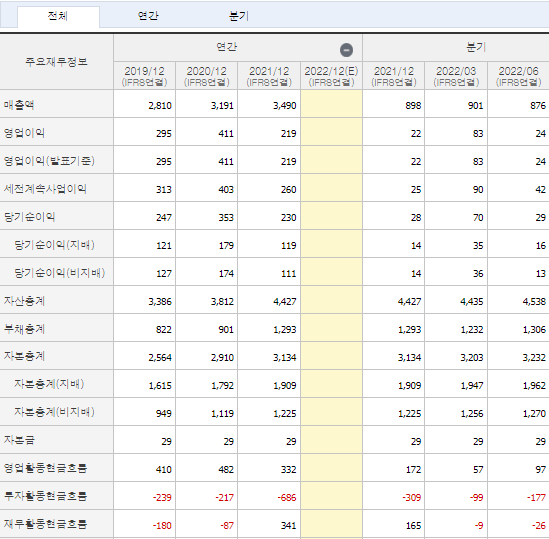Select the 영업활동현금흐름 row label
The width and height of the screenshot is (549, 539).
[x=45, y=468]
